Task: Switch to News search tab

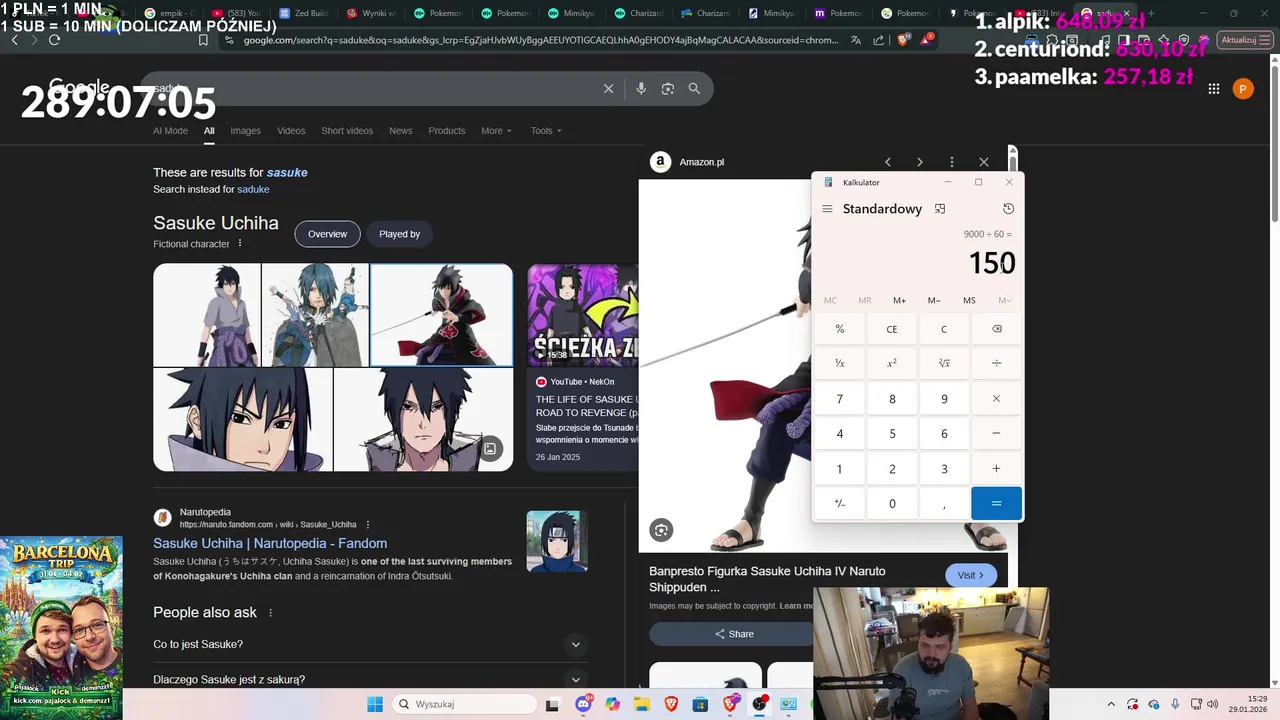Action: coord(400,131)
